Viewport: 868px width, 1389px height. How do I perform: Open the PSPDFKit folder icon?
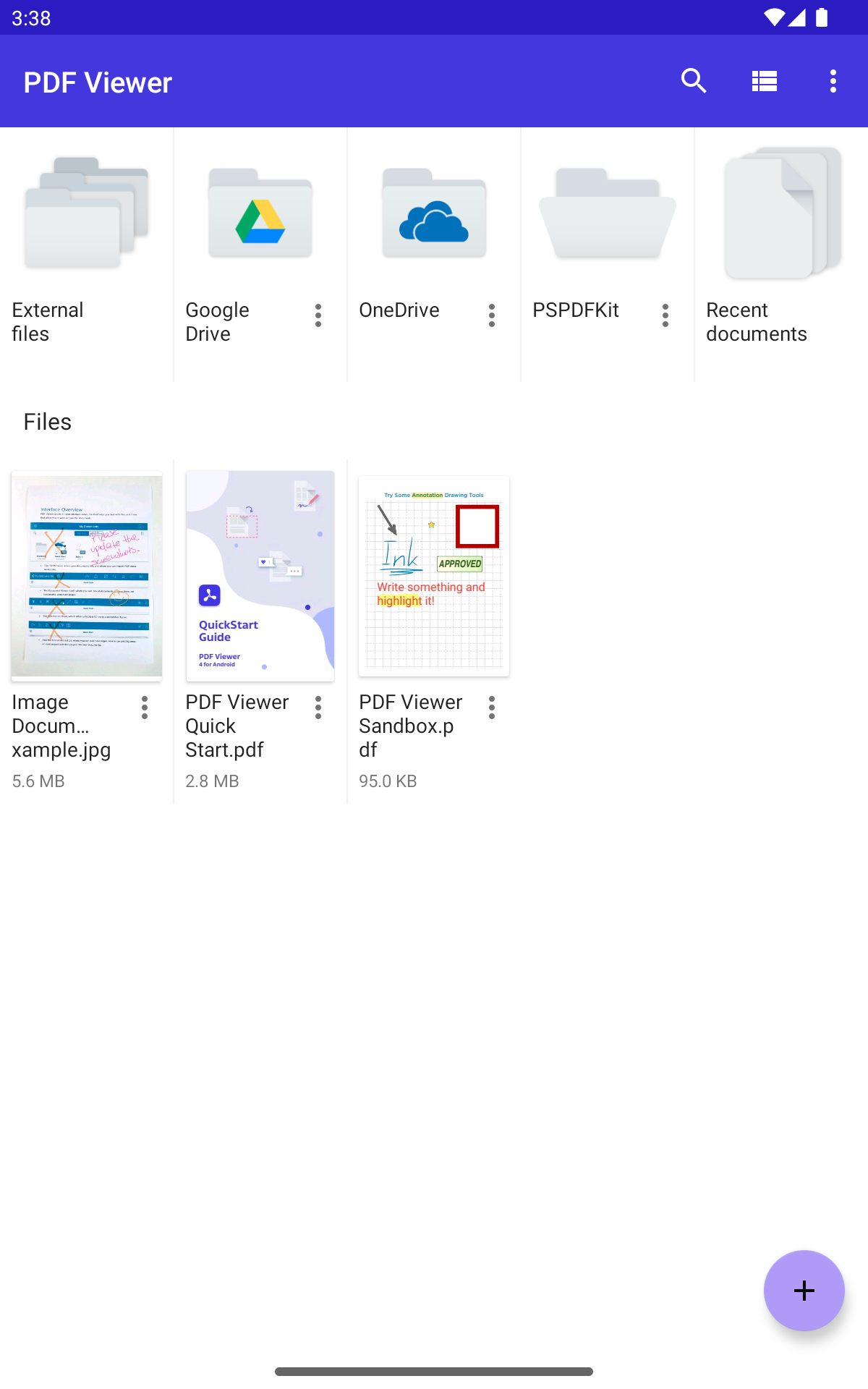tap(608, 213)
